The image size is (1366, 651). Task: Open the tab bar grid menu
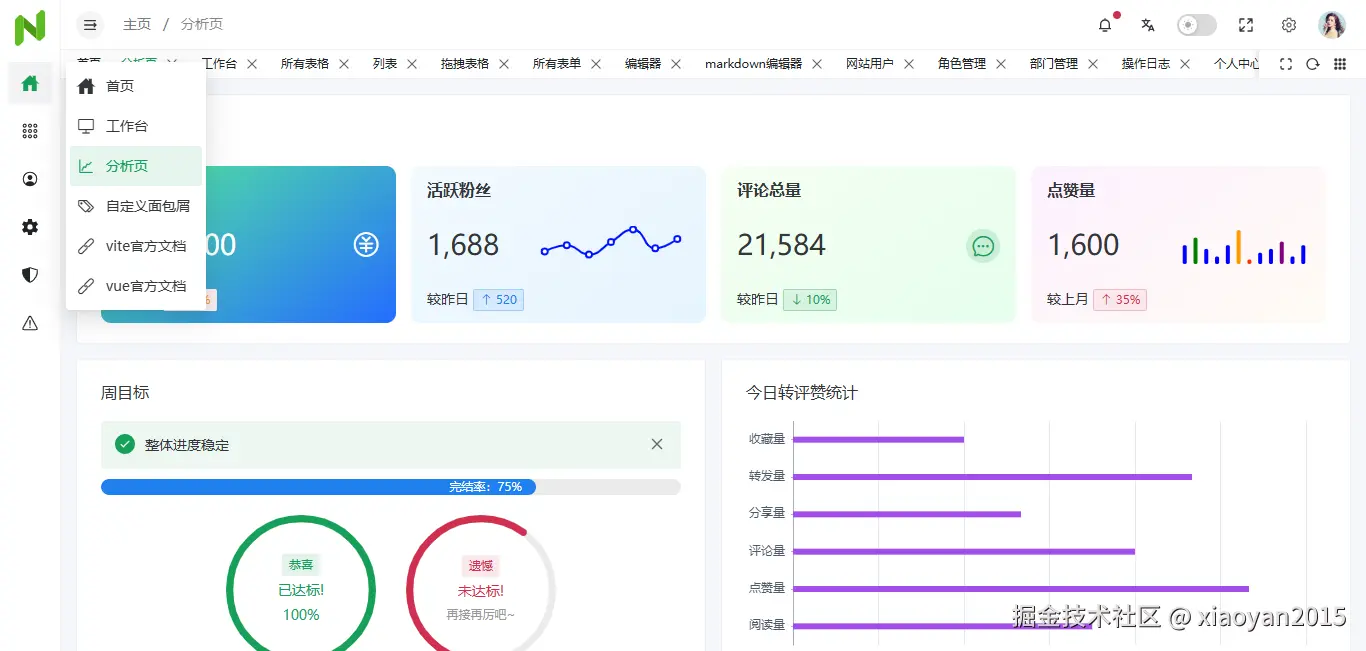pos(1340,64)
